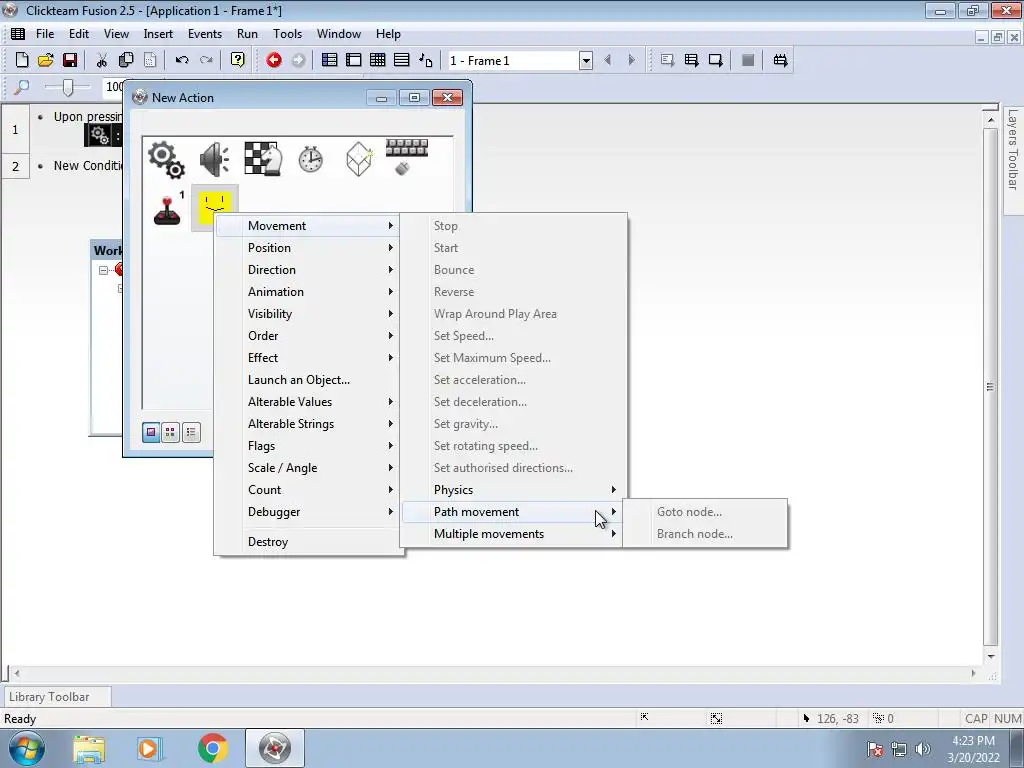This screenshot has width=1024, height=768.
Task: Click the vertical scrollbar down arrow
Action: tap(991, 656)
